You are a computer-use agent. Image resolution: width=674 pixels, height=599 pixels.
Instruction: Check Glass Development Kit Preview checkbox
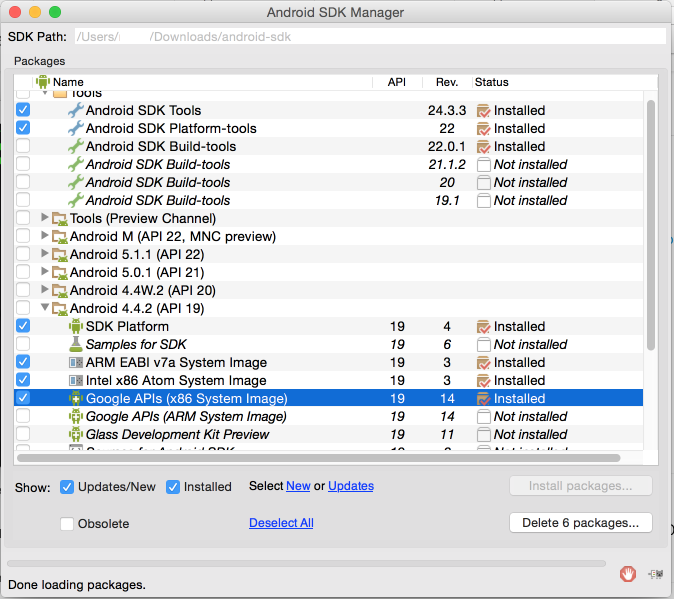point(23,434)
